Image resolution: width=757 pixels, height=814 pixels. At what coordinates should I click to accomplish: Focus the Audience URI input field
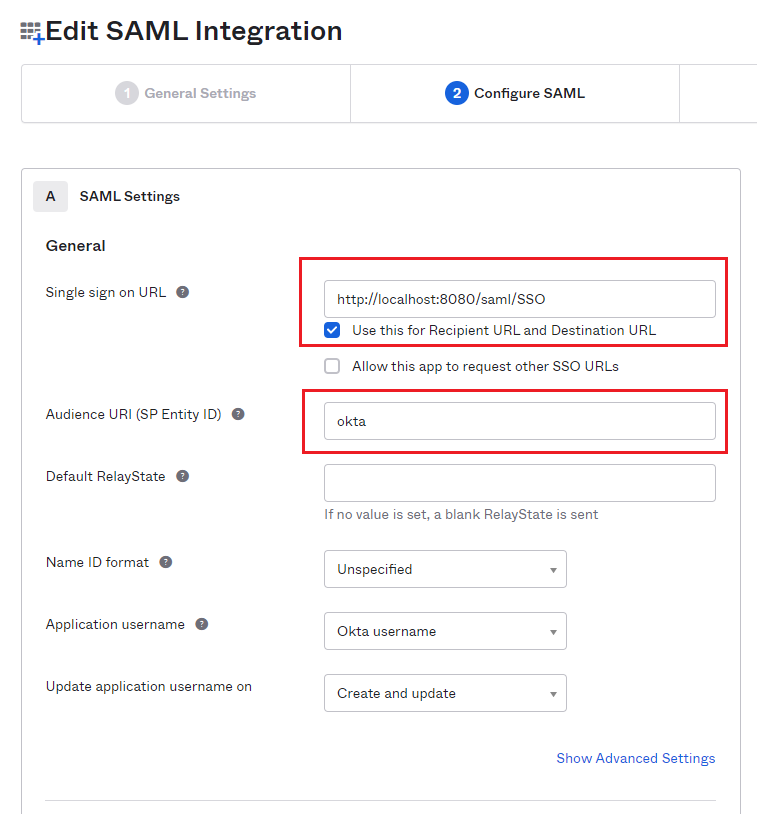(520, 421)
